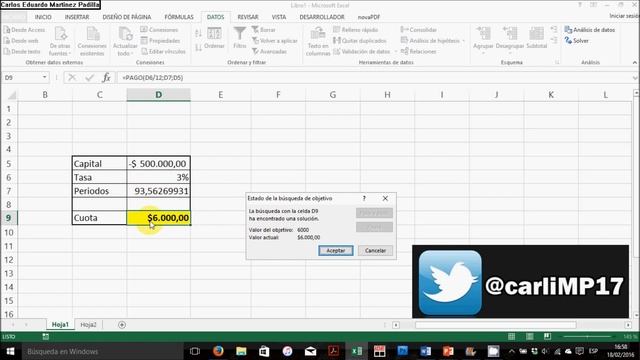Open the INSERTAR ribbon tab
The image size is (640, 360).
tap(77, 17)
